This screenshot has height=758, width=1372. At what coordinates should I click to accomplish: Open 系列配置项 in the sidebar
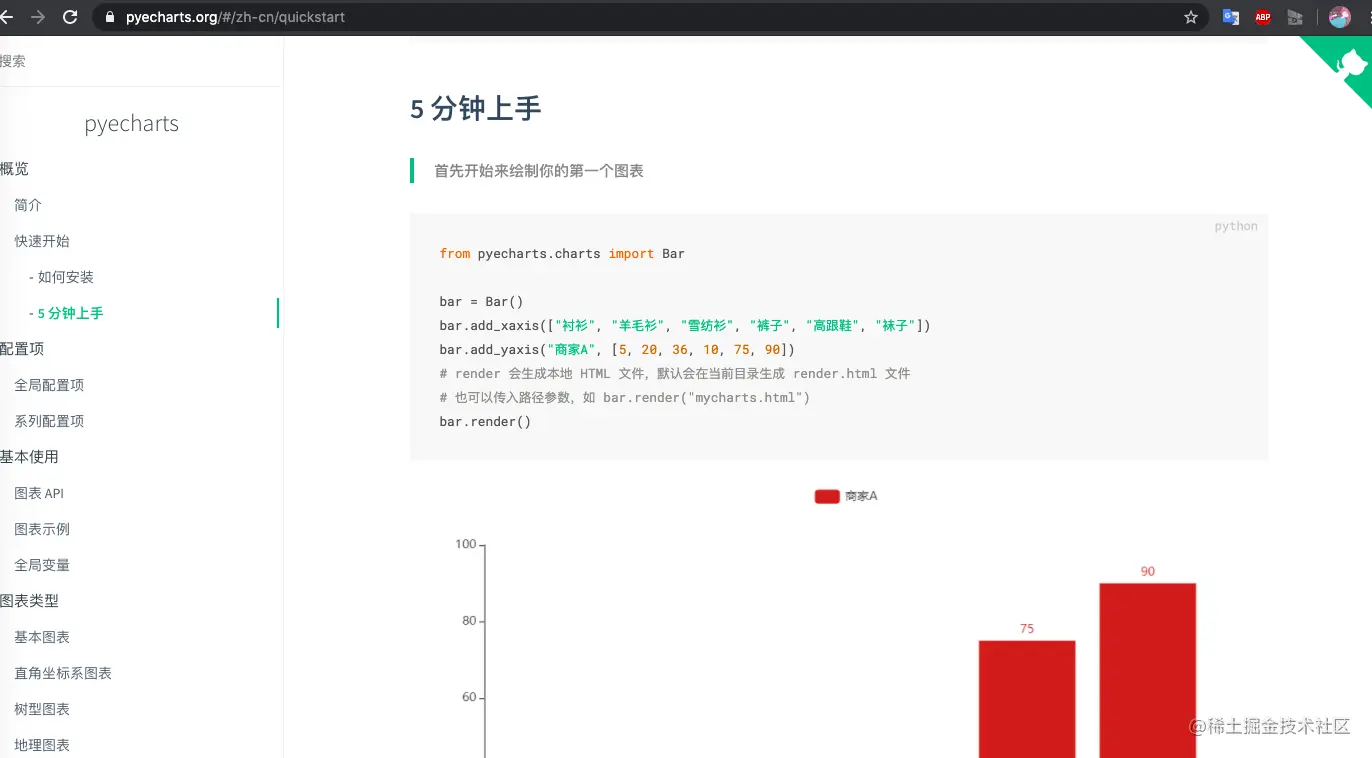tap(49, 421)
